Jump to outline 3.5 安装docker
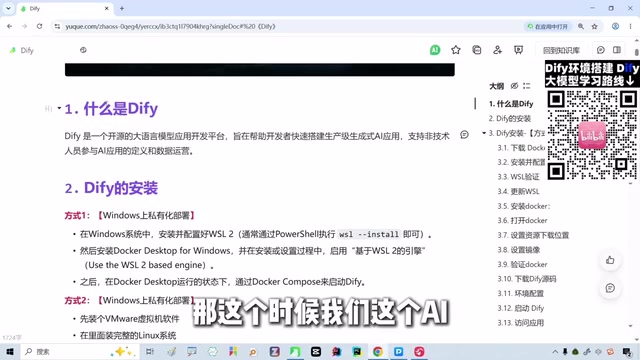Image resolution: width=640 pixels, height=360 pixels. 524,206
